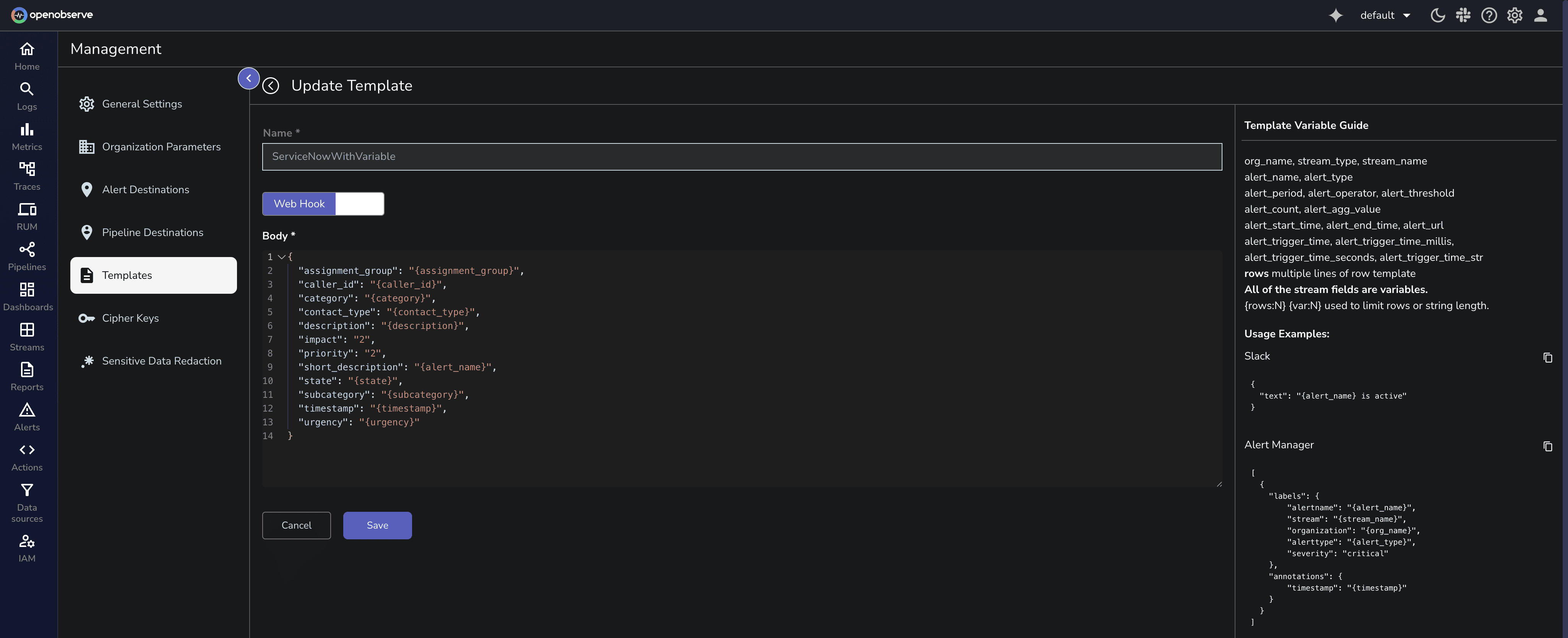Open the help menu
1568x638 pixels.
coord(1489,15)
